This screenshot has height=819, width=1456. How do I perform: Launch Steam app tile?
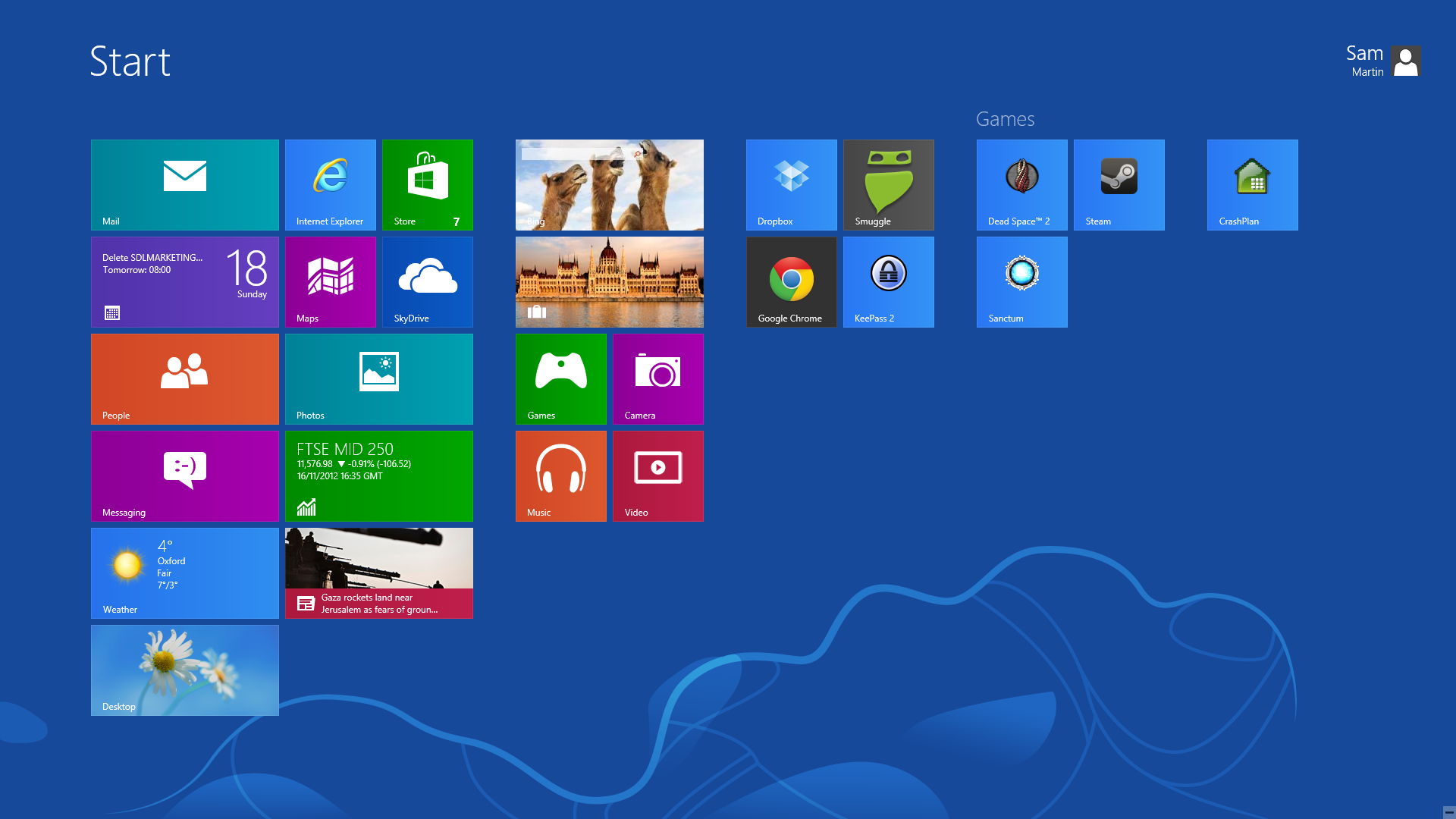click(x=1119, y=185)
